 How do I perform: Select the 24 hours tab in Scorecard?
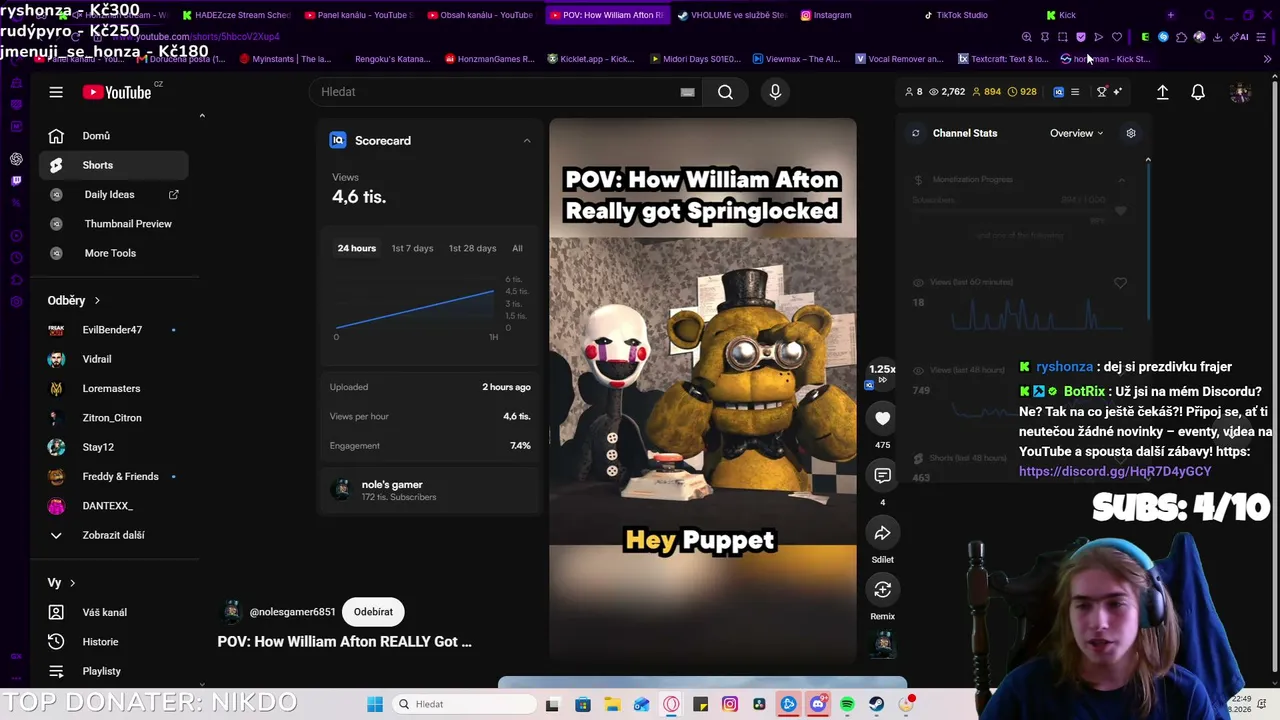pyautogui.click(x=357, y=248)
